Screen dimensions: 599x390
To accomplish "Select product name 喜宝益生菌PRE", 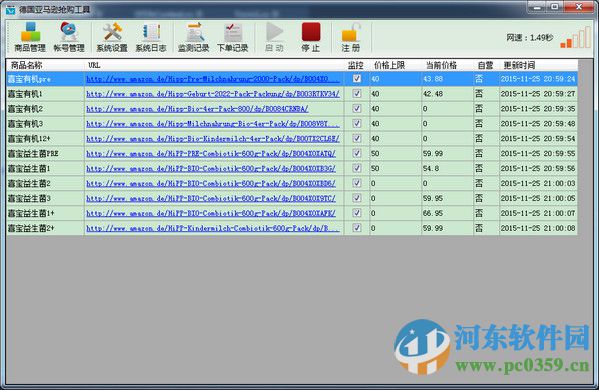I will tap(33, 154).
